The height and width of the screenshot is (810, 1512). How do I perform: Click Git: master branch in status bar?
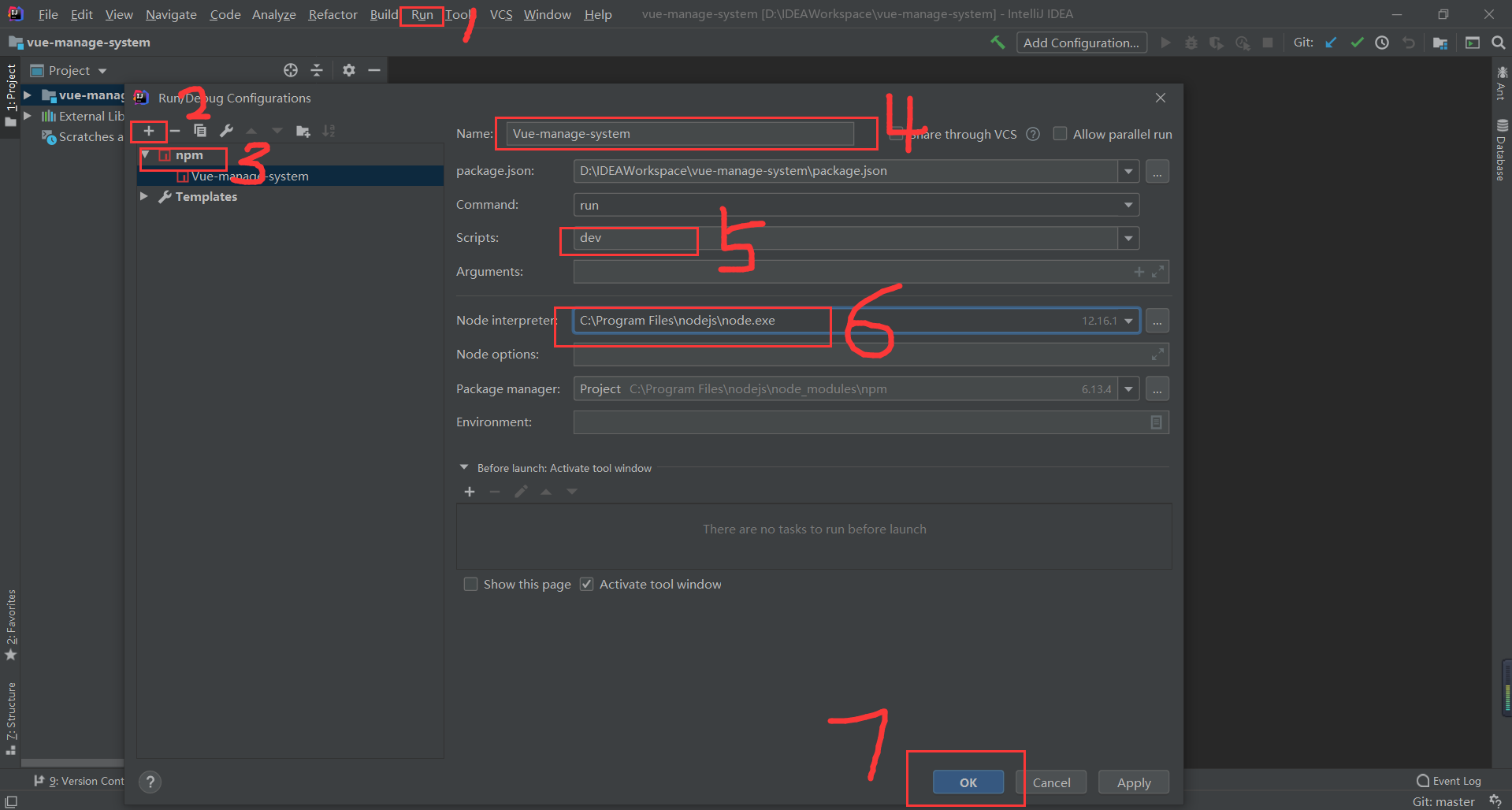coord(1443,801)
